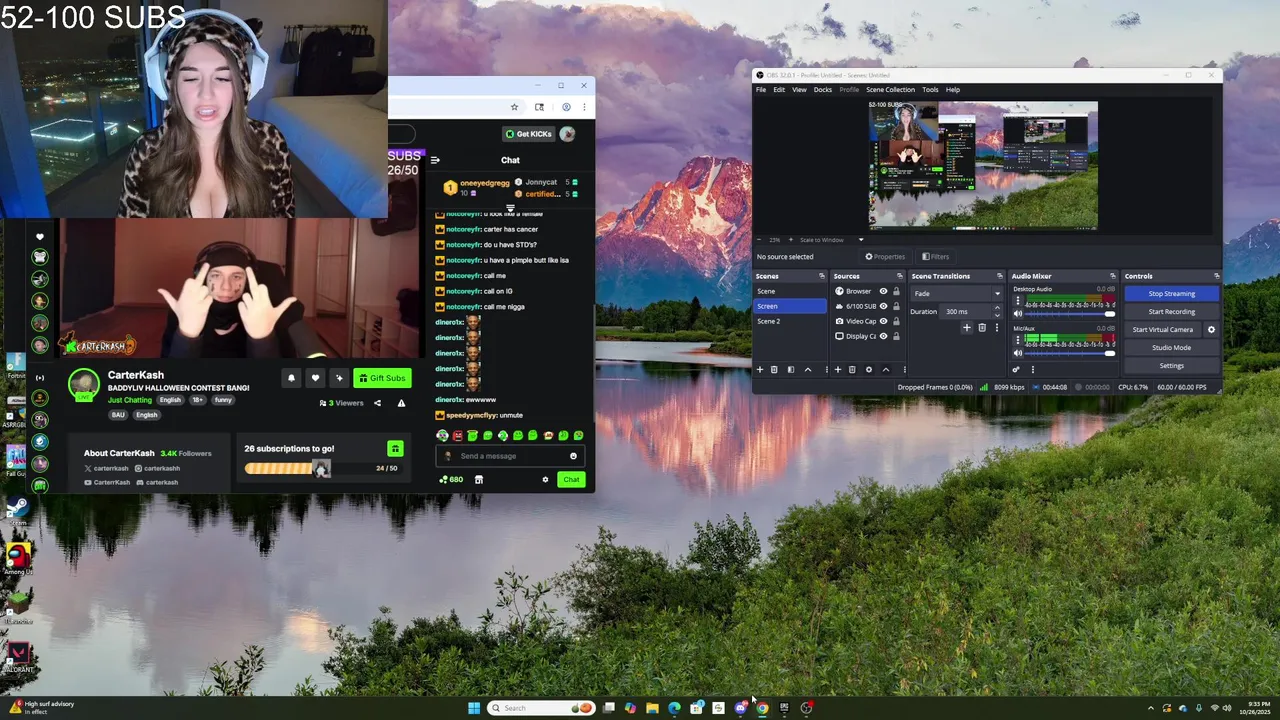The width and height of the screenshot is (1280, 720).
Task: Open the View menu in OBS
Action: click(799, 90)
